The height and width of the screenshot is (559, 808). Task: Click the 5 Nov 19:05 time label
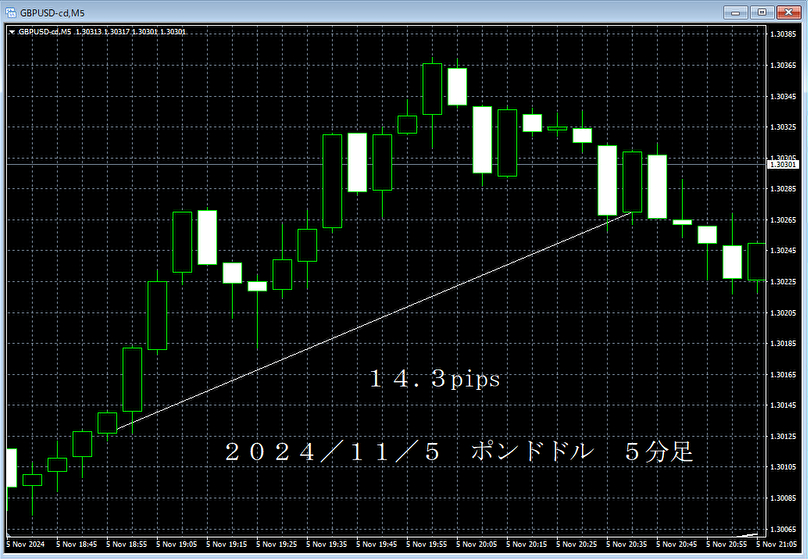click(x=176, y=544)
